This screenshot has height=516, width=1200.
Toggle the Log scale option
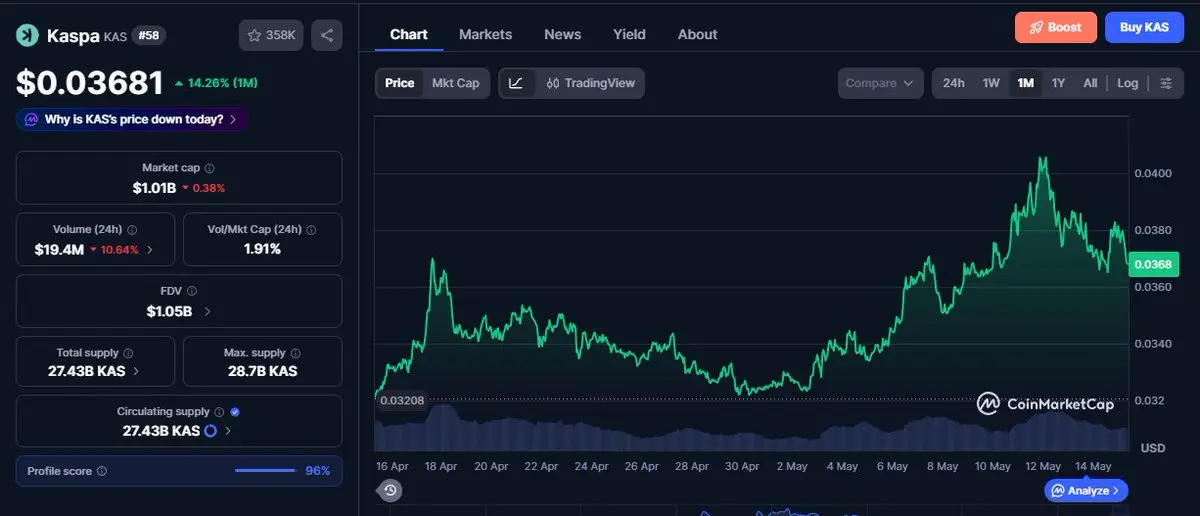coord(1127,83)
